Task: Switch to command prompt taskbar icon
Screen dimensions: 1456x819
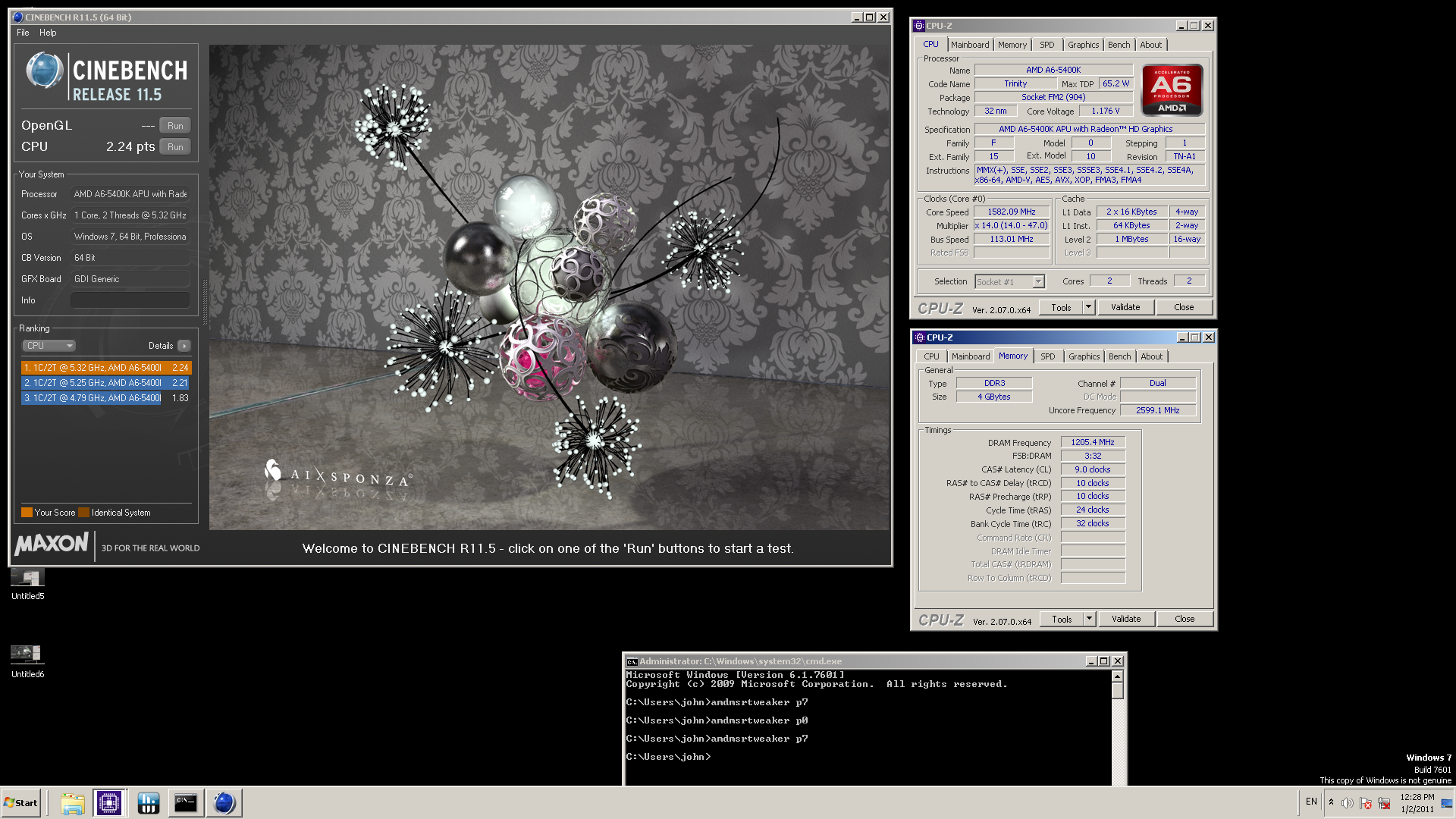Action: tap(186, 803)
